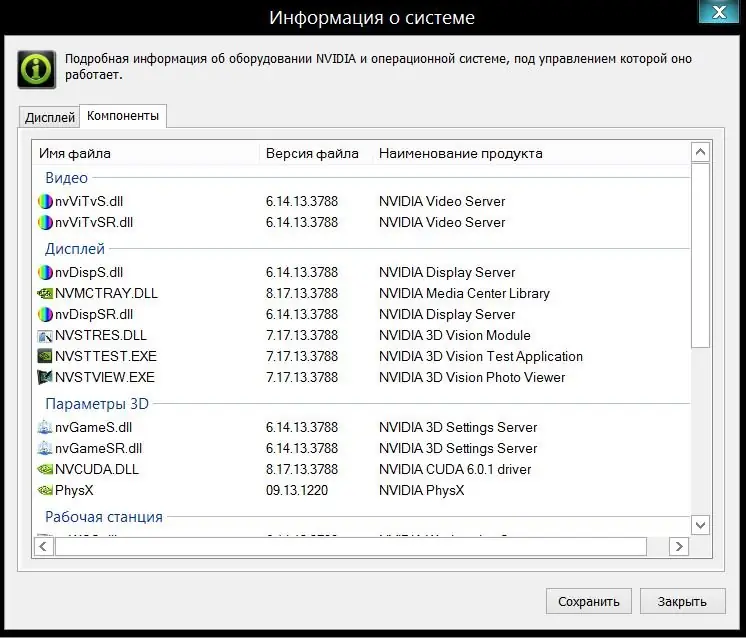Click the vertical scrollbar down arrow
This screenshot has width=746, height=638.
[701, 525]
